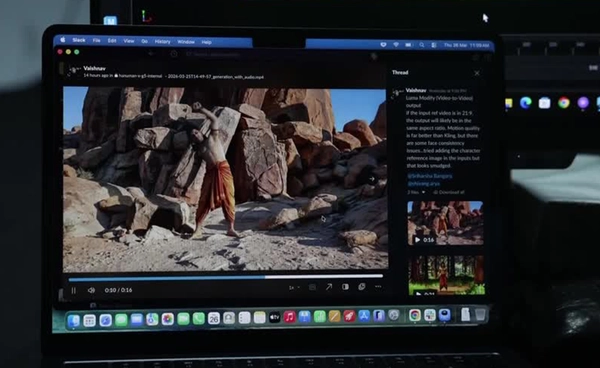Open Messages from the Dock
Image resolution: width=600 pixels, height=368 pixels.
121,320
